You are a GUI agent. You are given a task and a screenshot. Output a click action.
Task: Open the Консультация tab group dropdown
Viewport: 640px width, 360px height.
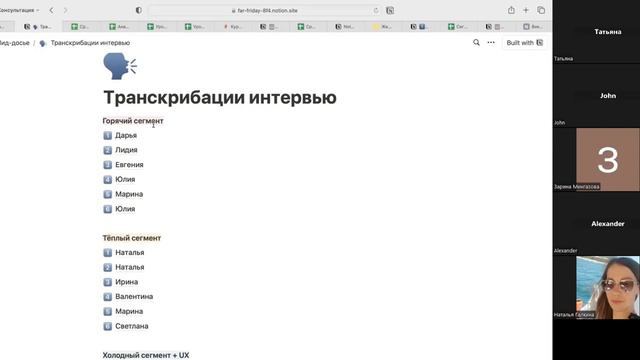coord(19,10)
